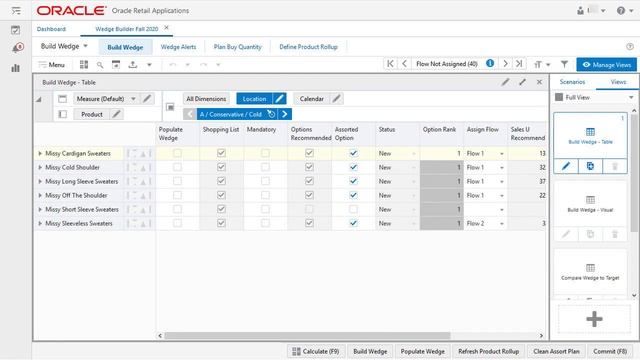Image resolution: width=640 pixels, height=360 pixels.
Task: Toggle Mandatory for Missy Sleeveless Sweaters
Action: [265, 223]
